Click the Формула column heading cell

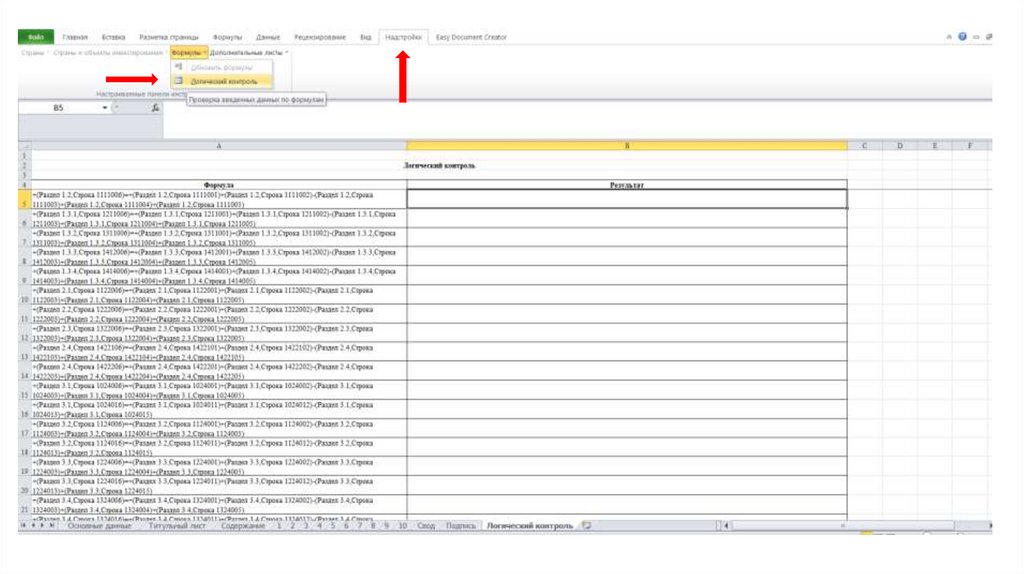click(x=219, y=185)
